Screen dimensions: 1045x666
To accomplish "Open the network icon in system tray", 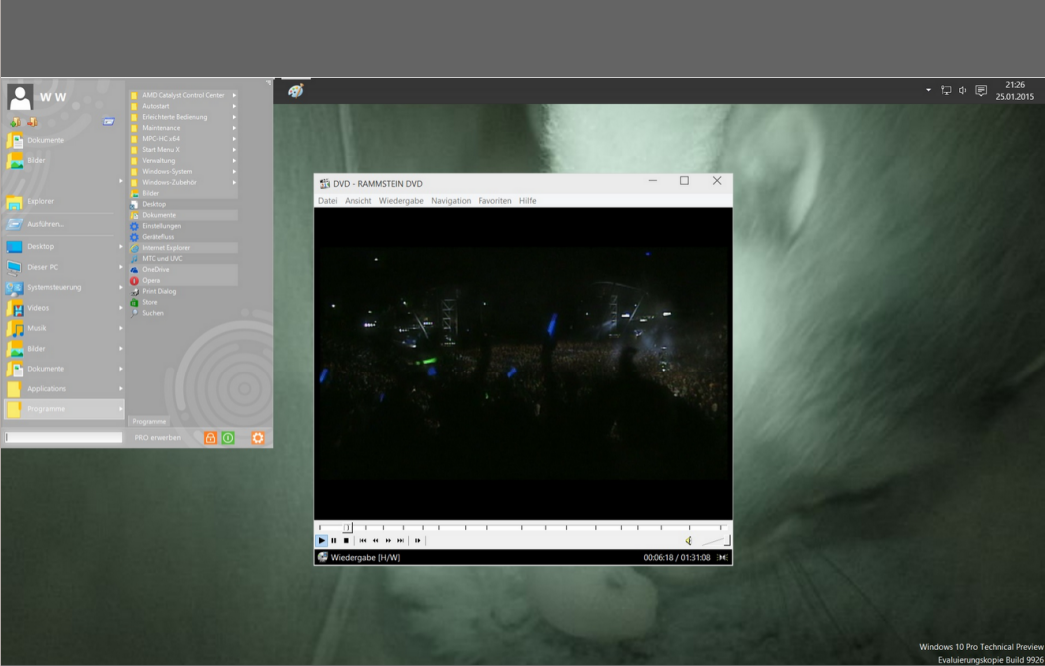I will click(946, 90).
